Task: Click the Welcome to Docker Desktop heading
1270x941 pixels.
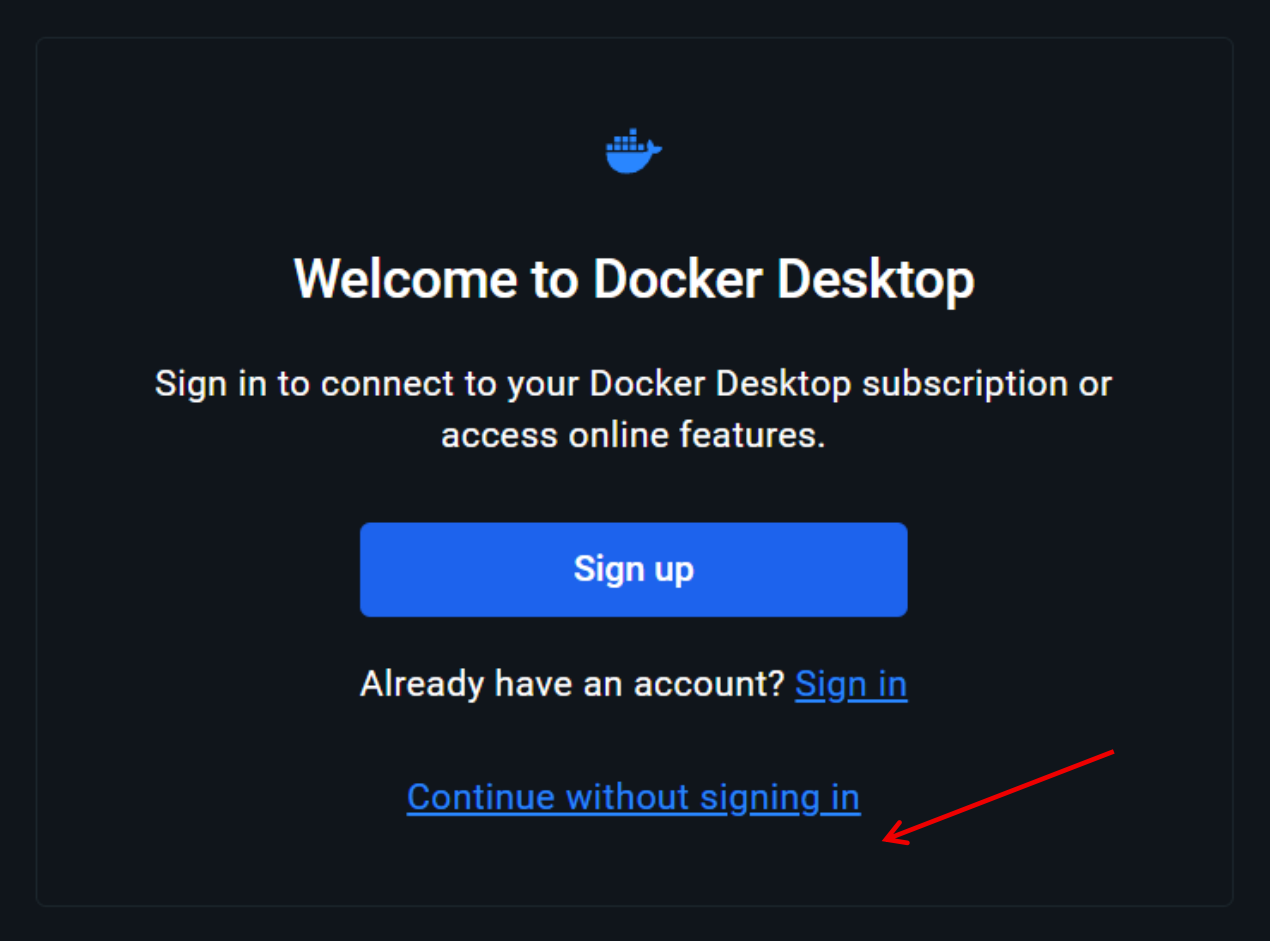Action: (634, 279)
